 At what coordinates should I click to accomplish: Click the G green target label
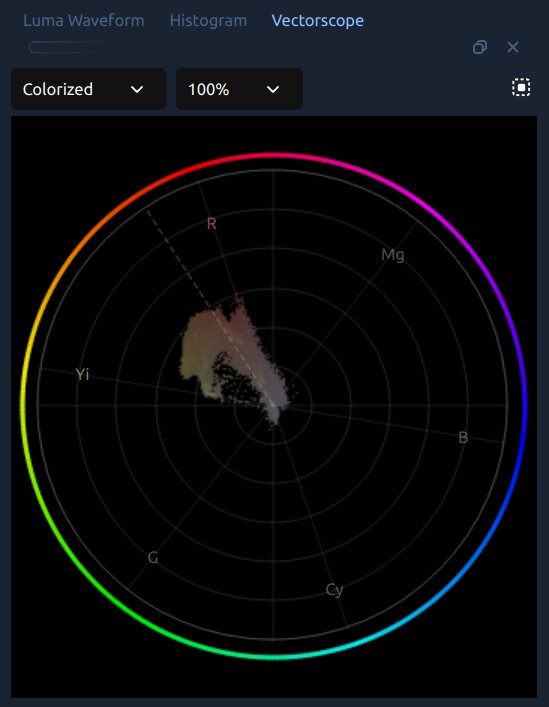pos(153,558)
